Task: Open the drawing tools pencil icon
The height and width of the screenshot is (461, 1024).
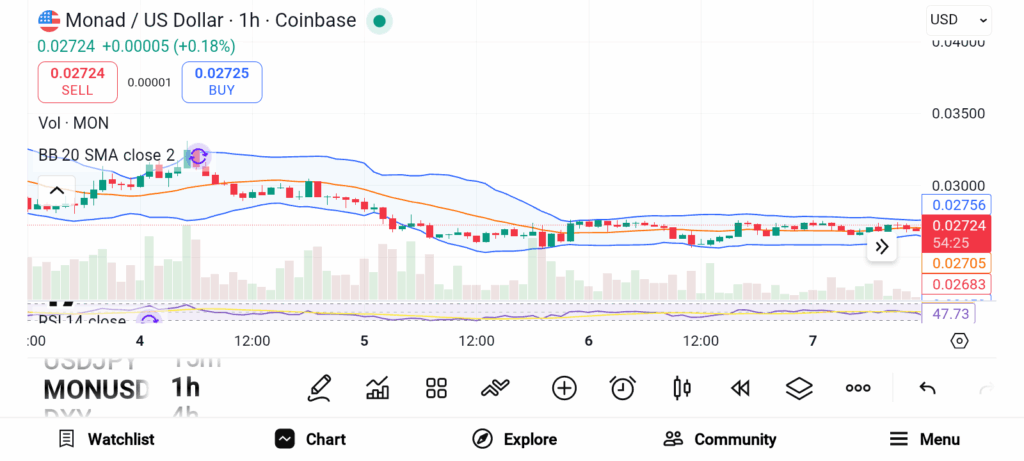Action: (x=319, y=388)
